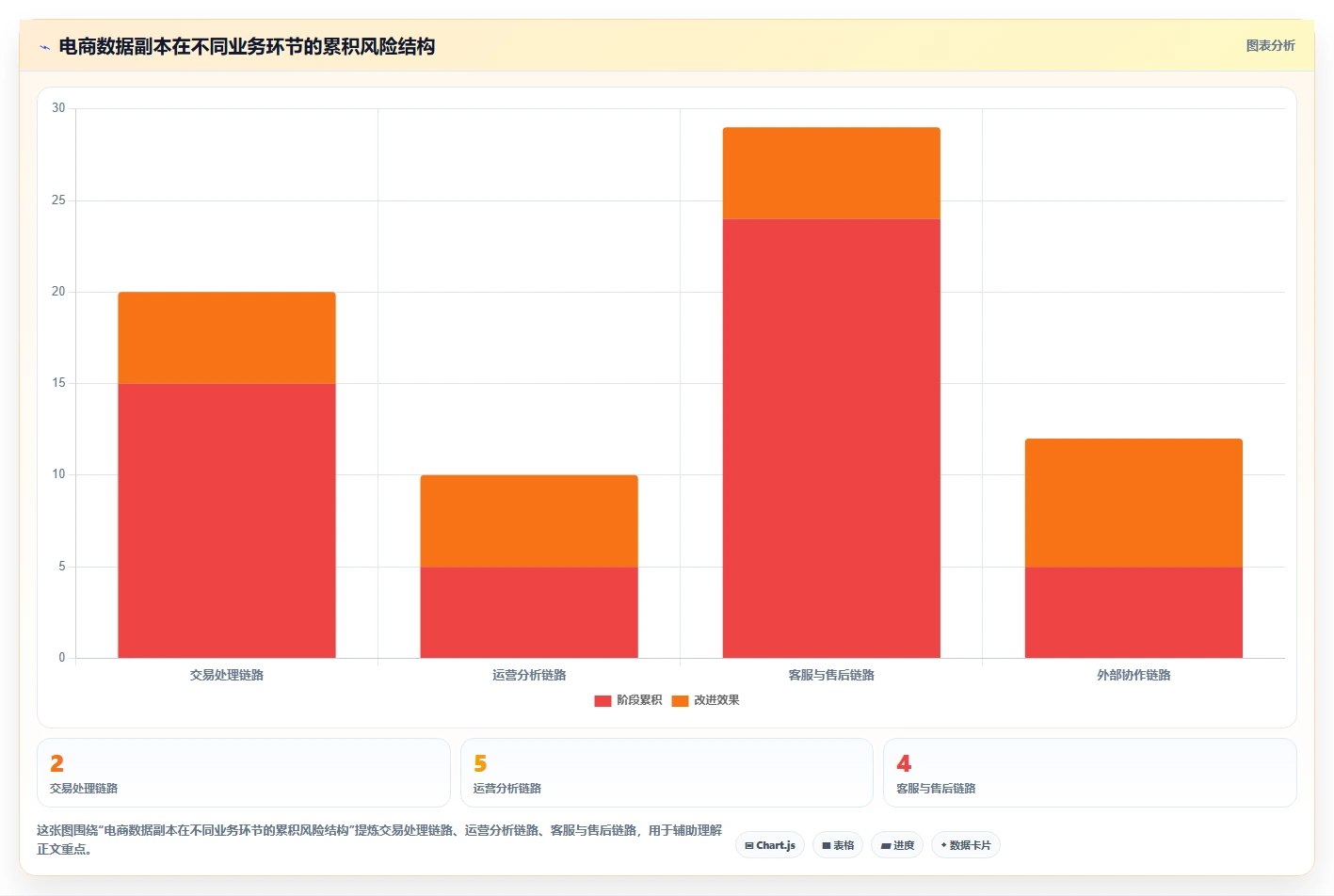Click the x-axis label 客服与售后链路

click(831, 675)
